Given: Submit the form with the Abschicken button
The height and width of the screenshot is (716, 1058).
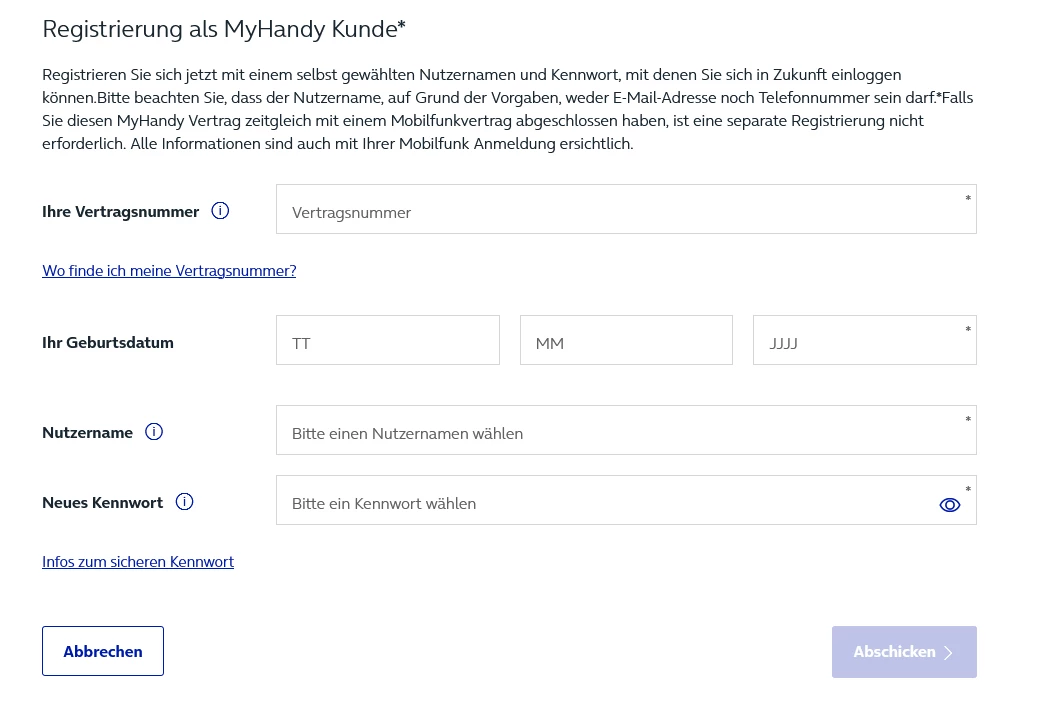Looking at the screenshot, I should (x=903, y=652).
